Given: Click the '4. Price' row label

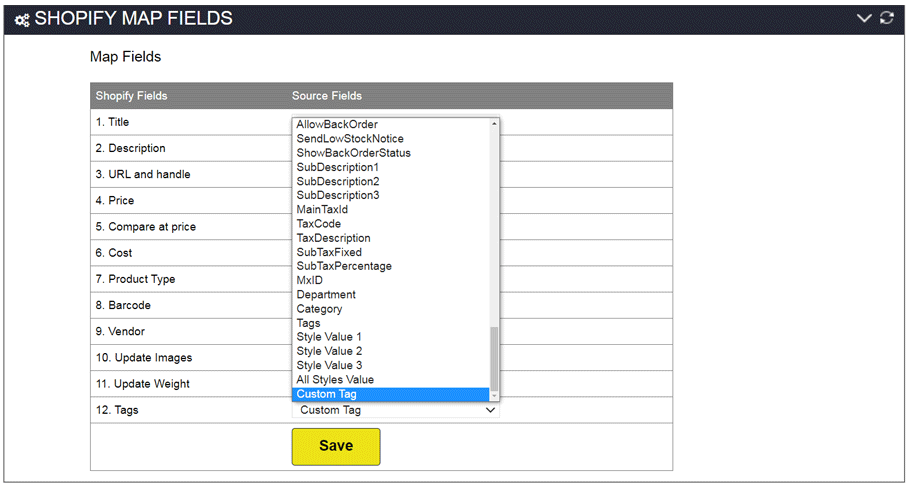Looking at the screenshot, I should point(115,200).
